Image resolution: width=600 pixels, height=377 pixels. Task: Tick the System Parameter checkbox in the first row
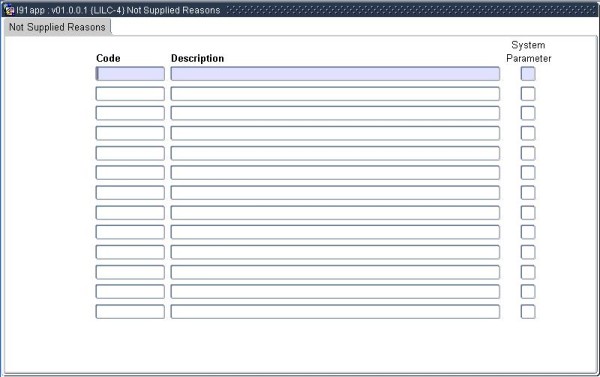[528, 74]
